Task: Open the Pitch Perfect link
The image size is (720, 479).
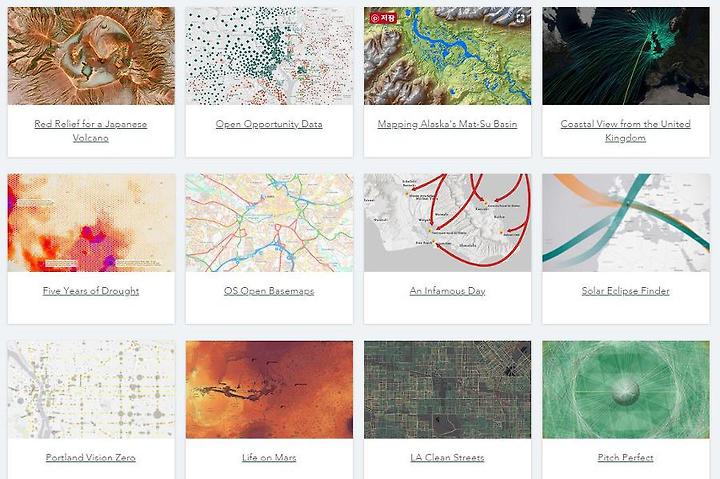Action: coord(625,457)
